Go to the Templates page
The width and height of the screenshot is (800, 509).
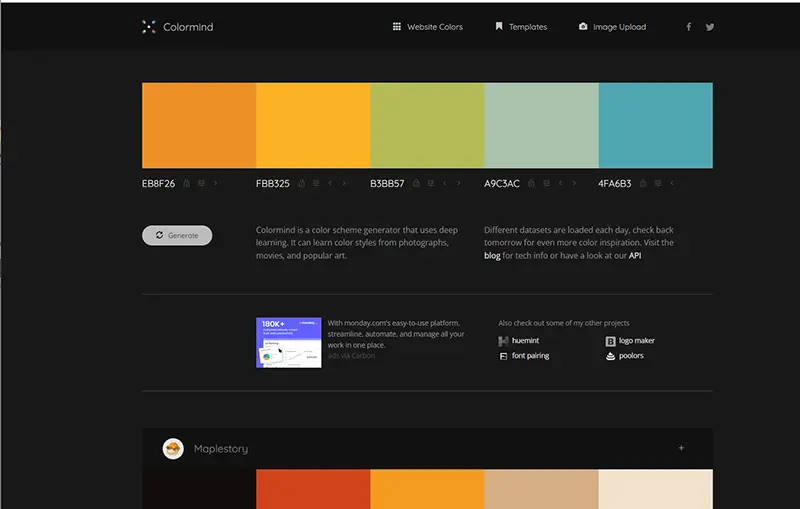(x=521, y=27)
